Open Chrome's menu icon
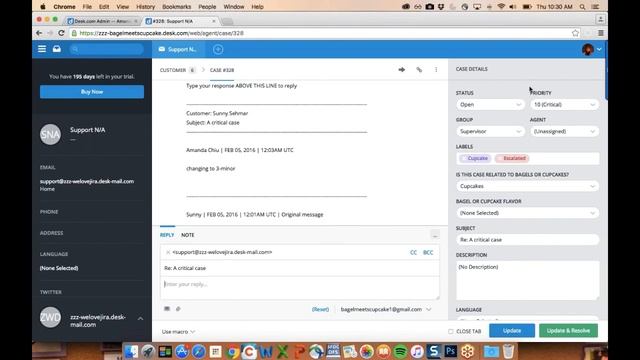 pyautogui.click(x=600, y=33)
